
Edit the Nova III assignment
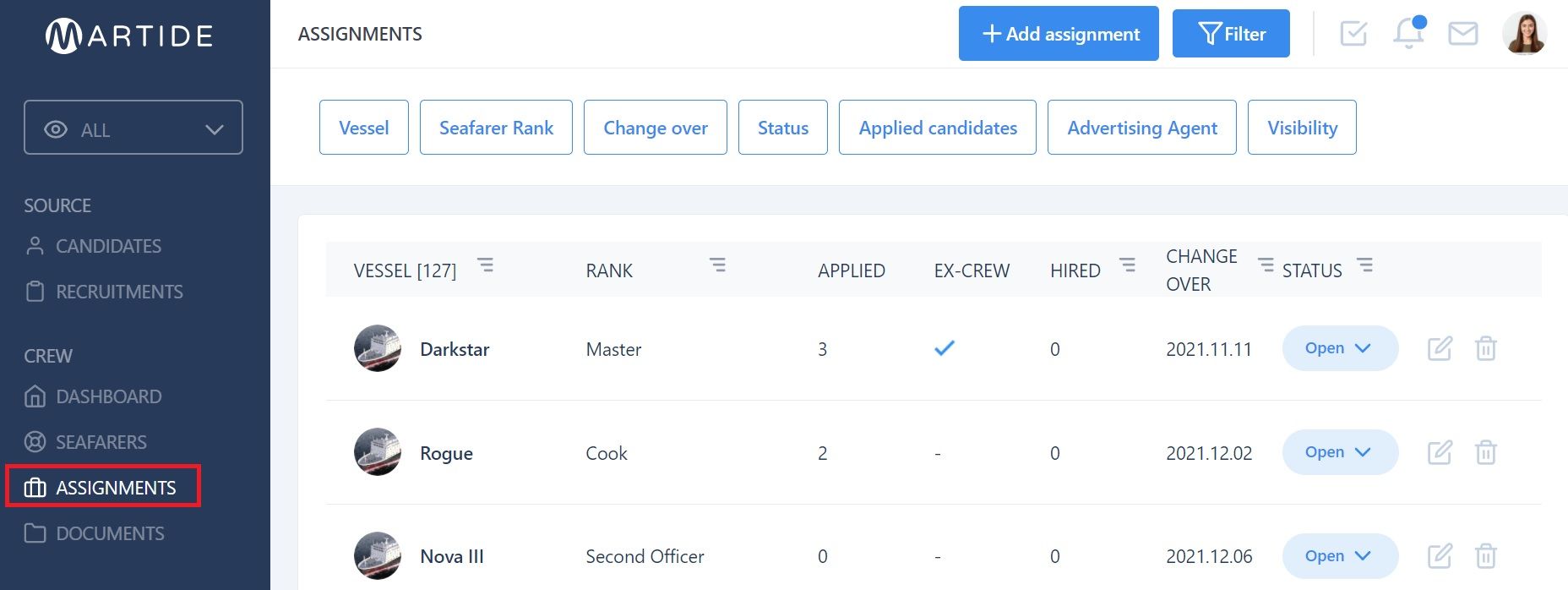coord(1440,556)
